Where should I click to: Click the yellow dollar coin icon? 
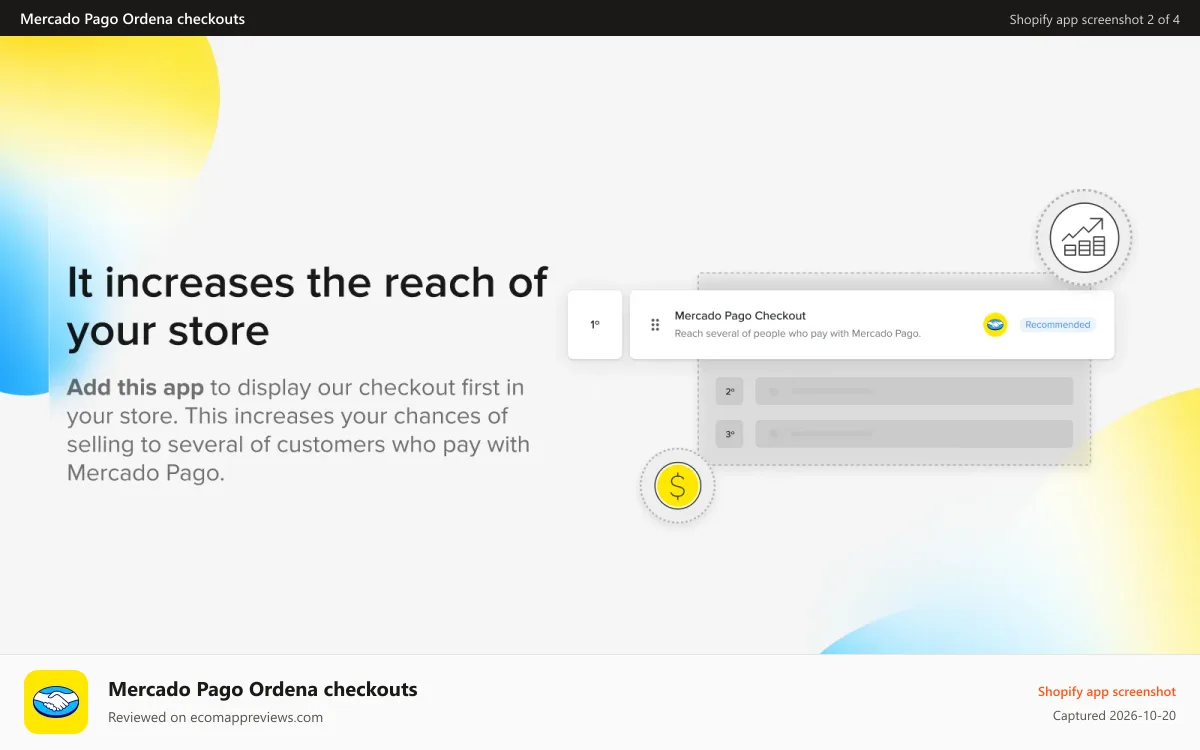point(678,486)
